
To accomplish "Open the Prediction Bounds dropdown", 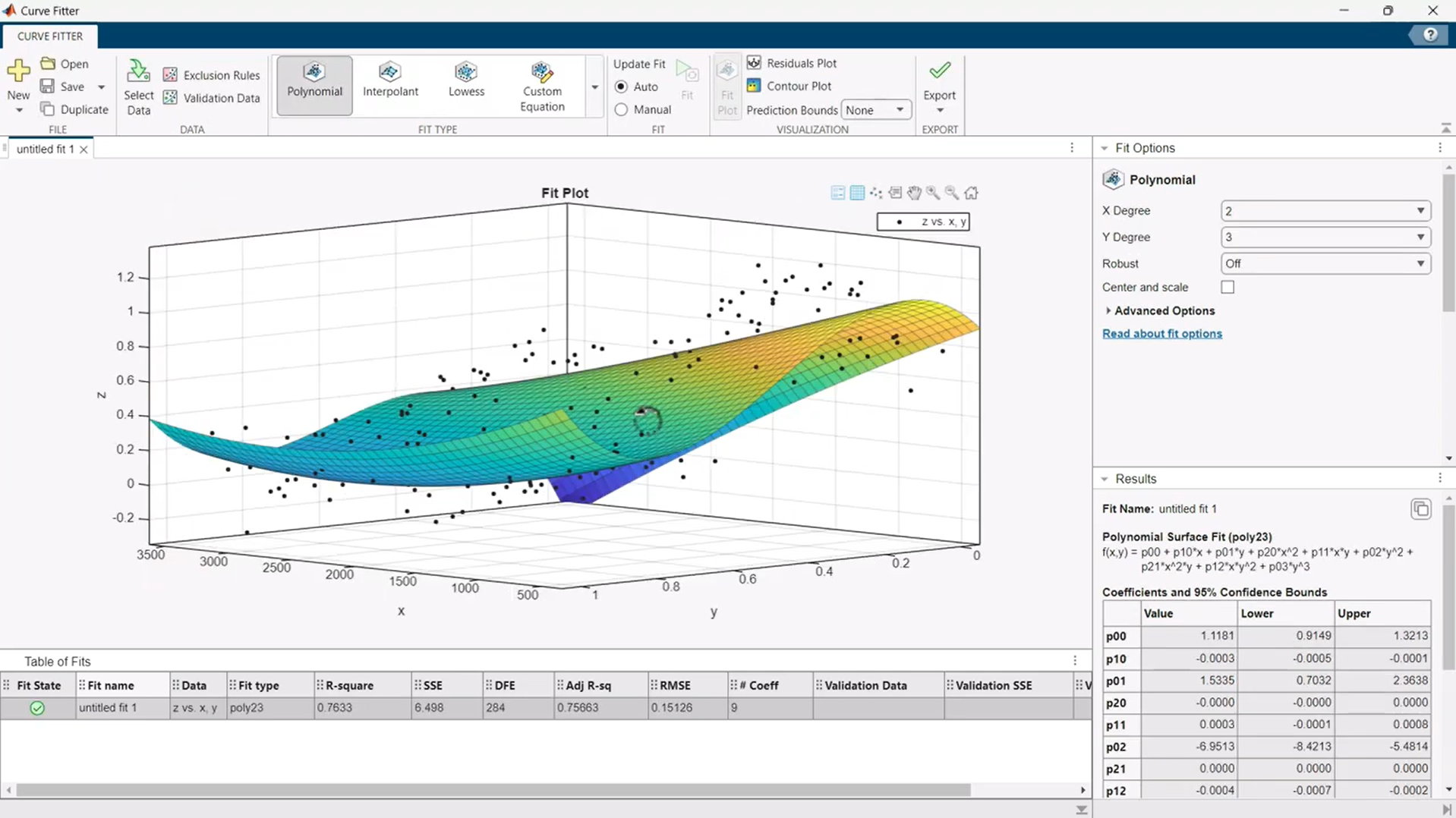I will coord(875,110).
